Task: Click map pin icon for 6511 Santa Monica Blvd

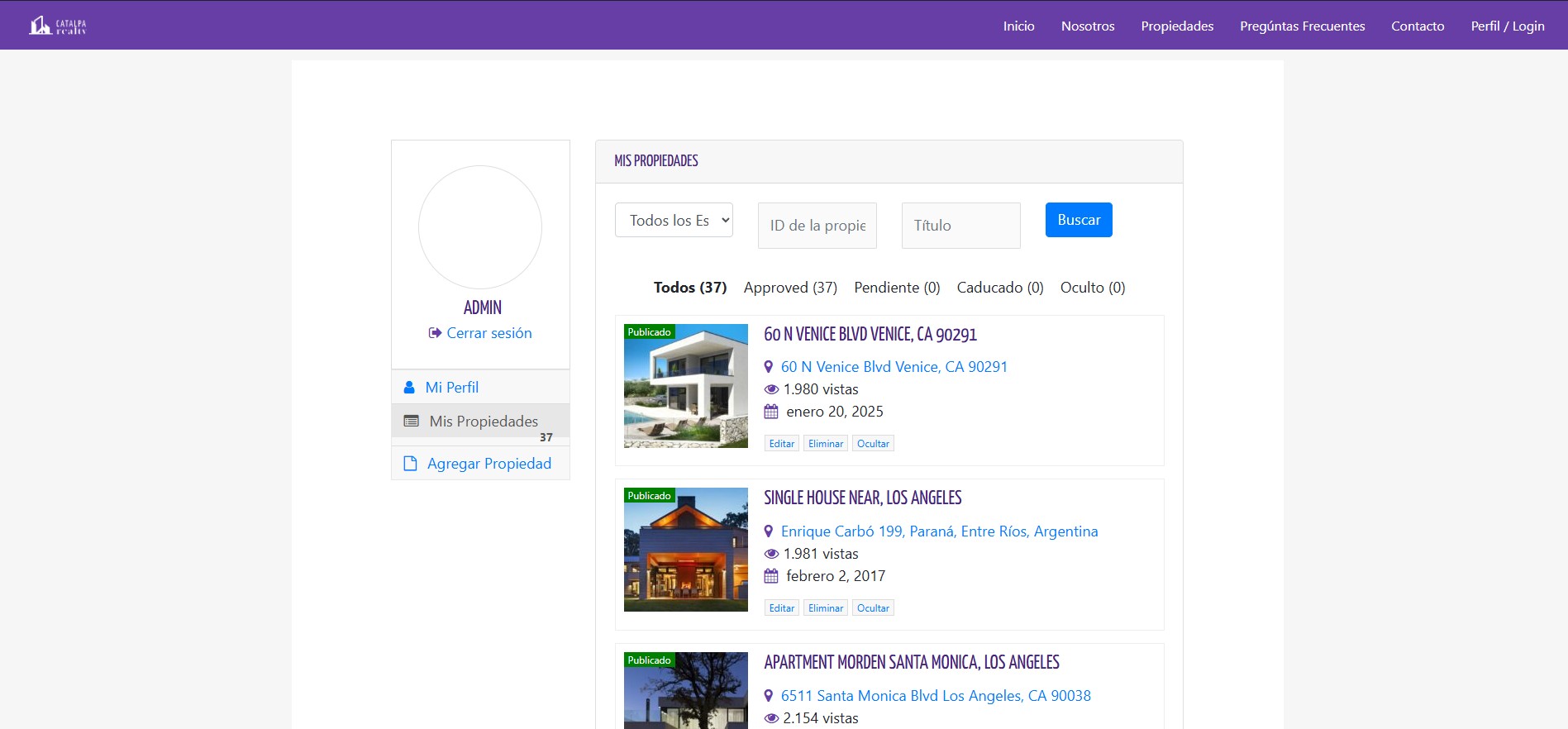Action: pyautogui.click(x=769, y=696)
